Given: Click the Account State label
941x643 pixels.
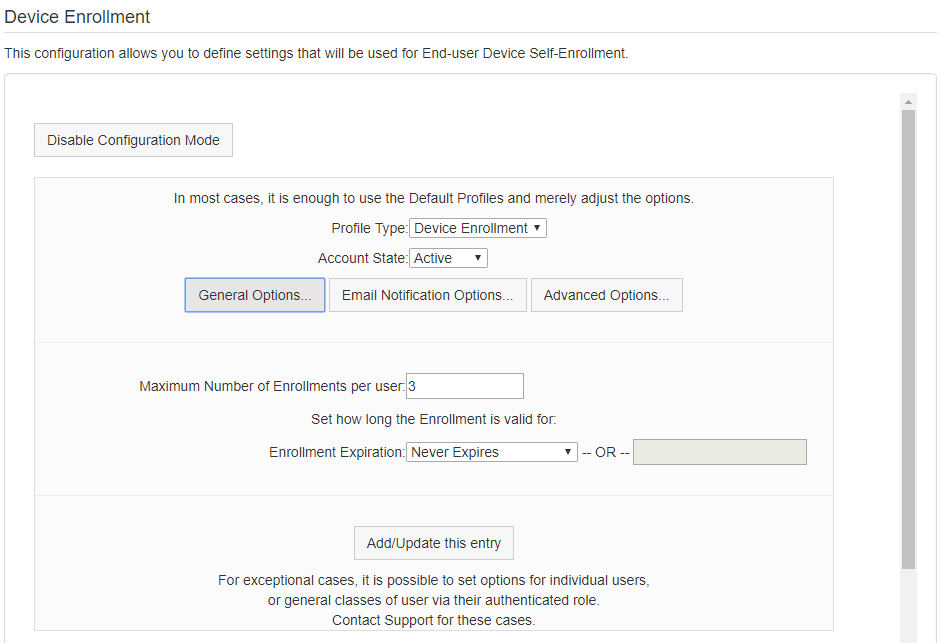Looking at the screenshot, I should pyautogui.click(x=362, y=258).
